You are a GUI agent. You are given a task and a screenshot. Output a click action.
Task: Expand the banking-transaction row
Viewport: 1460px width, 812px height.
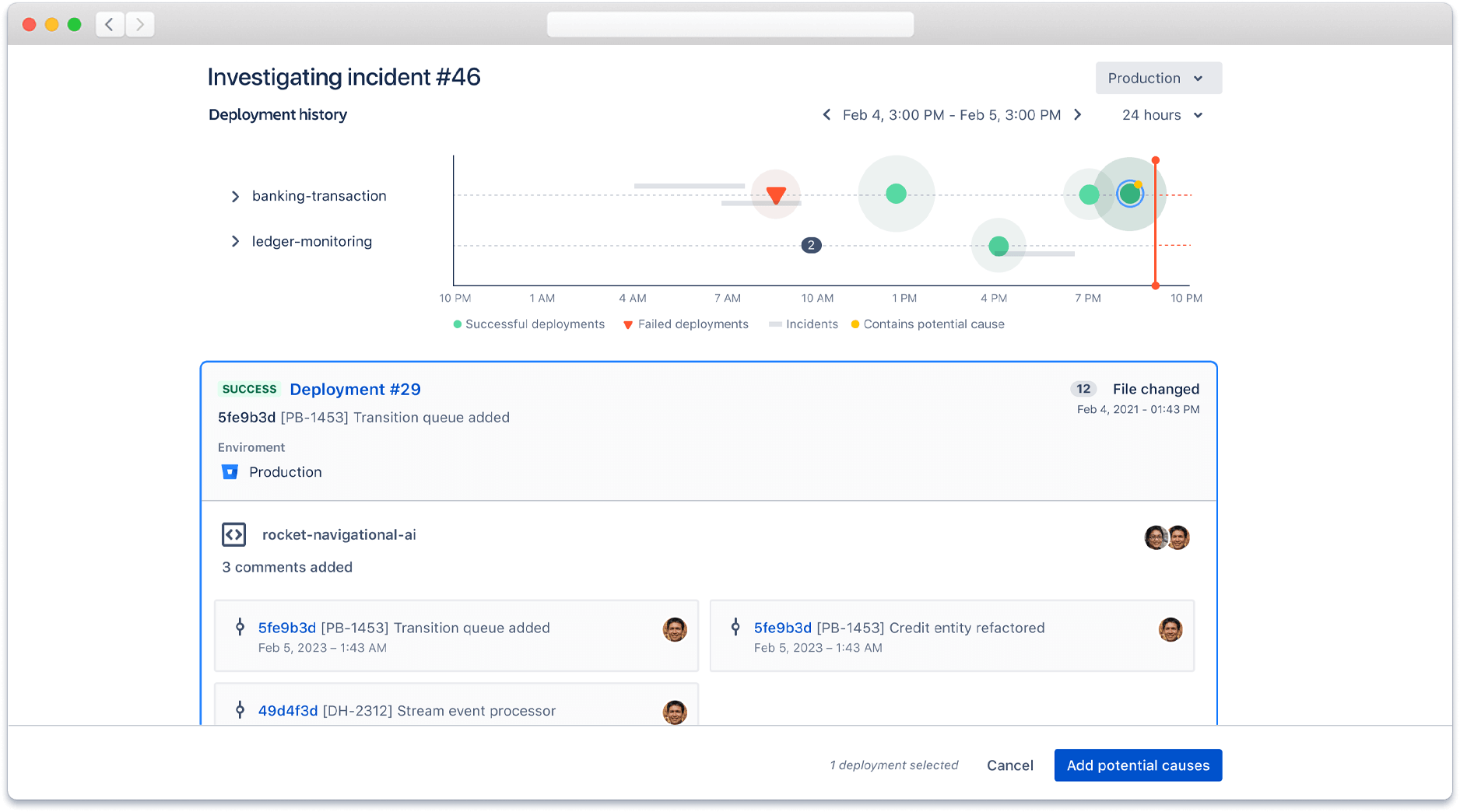point(236,196)
